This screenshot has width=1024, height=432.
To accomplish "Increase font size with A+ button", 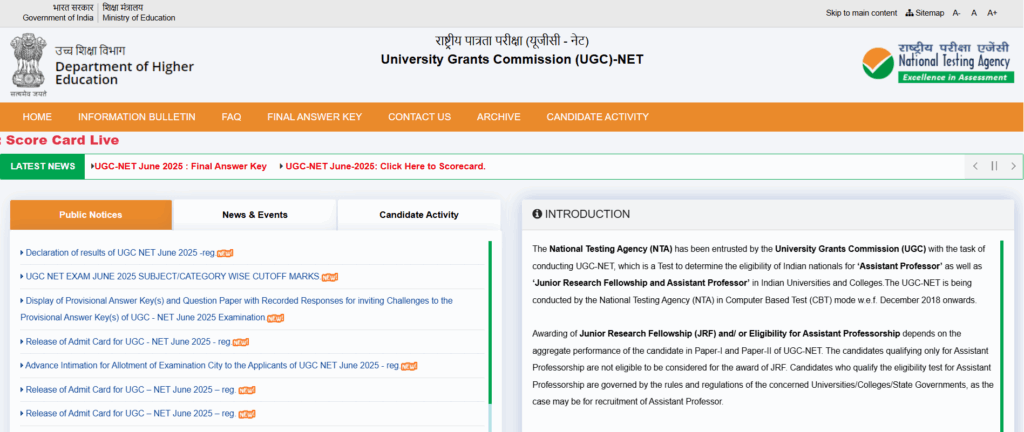I will point(992,13).
